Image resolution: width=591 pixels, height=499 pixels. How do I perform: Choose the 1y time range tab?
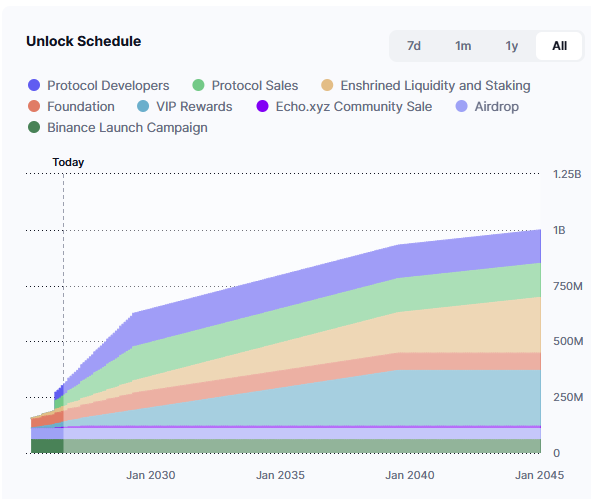click(x=511, y=46)
